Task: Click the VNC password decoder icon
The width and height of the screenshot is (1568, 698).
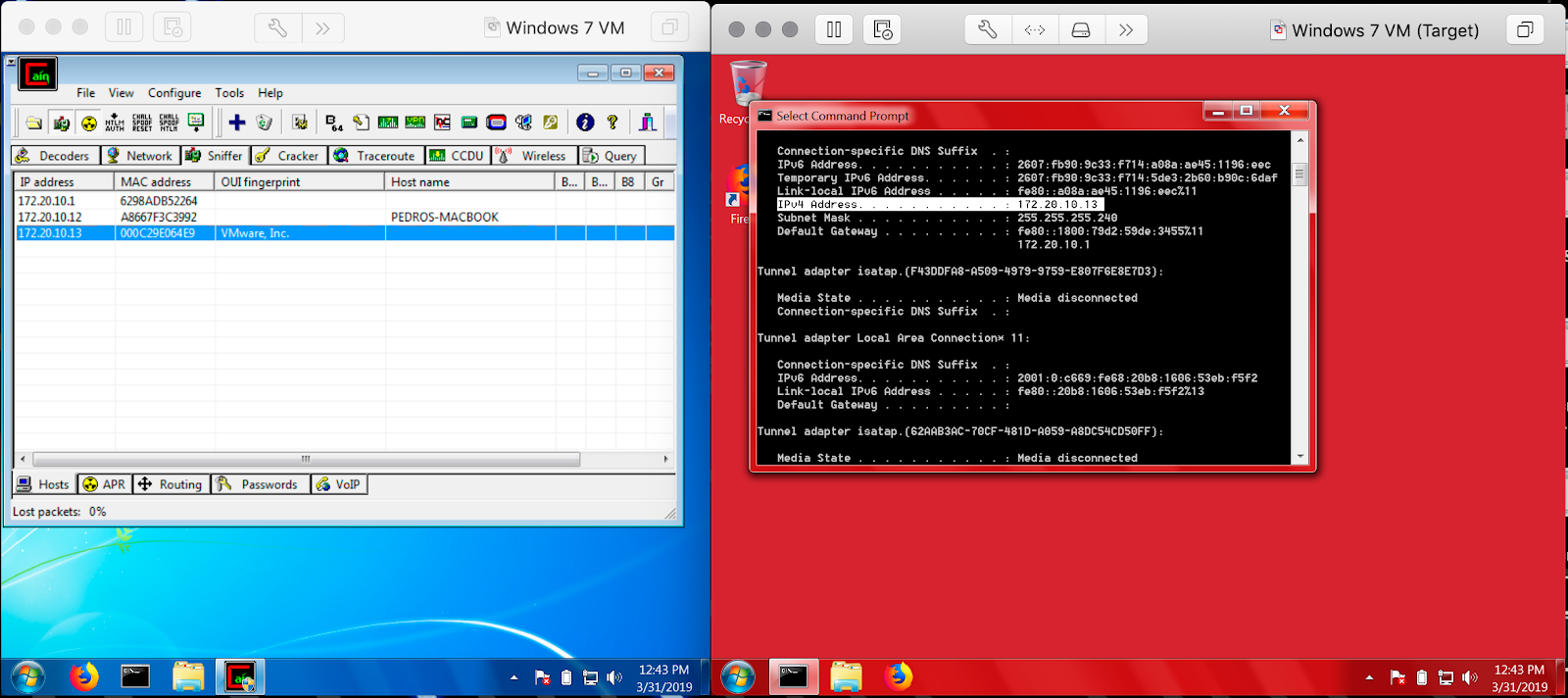Action: (443, 123)
